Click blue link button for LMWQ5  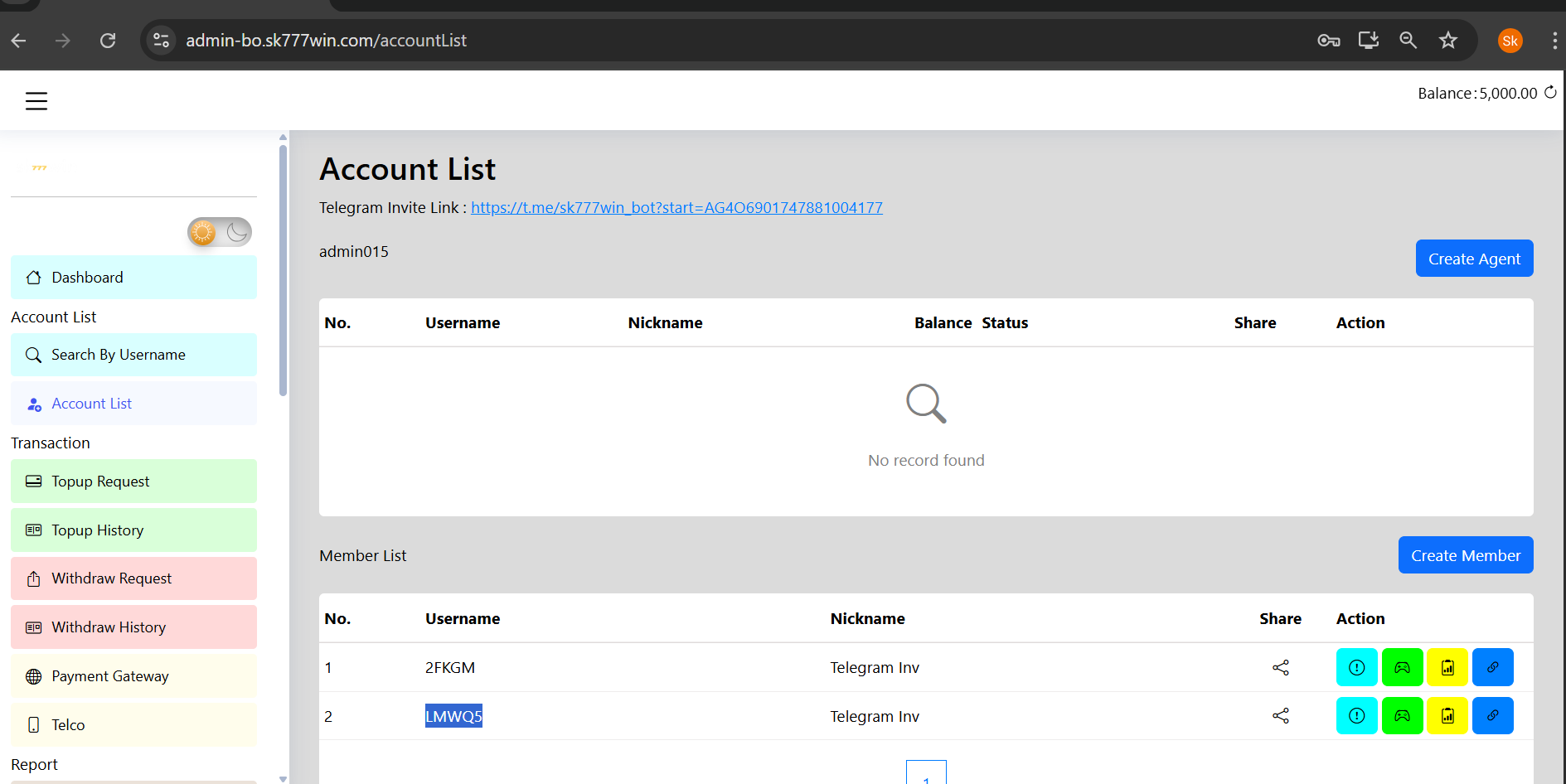(1492, 716)
